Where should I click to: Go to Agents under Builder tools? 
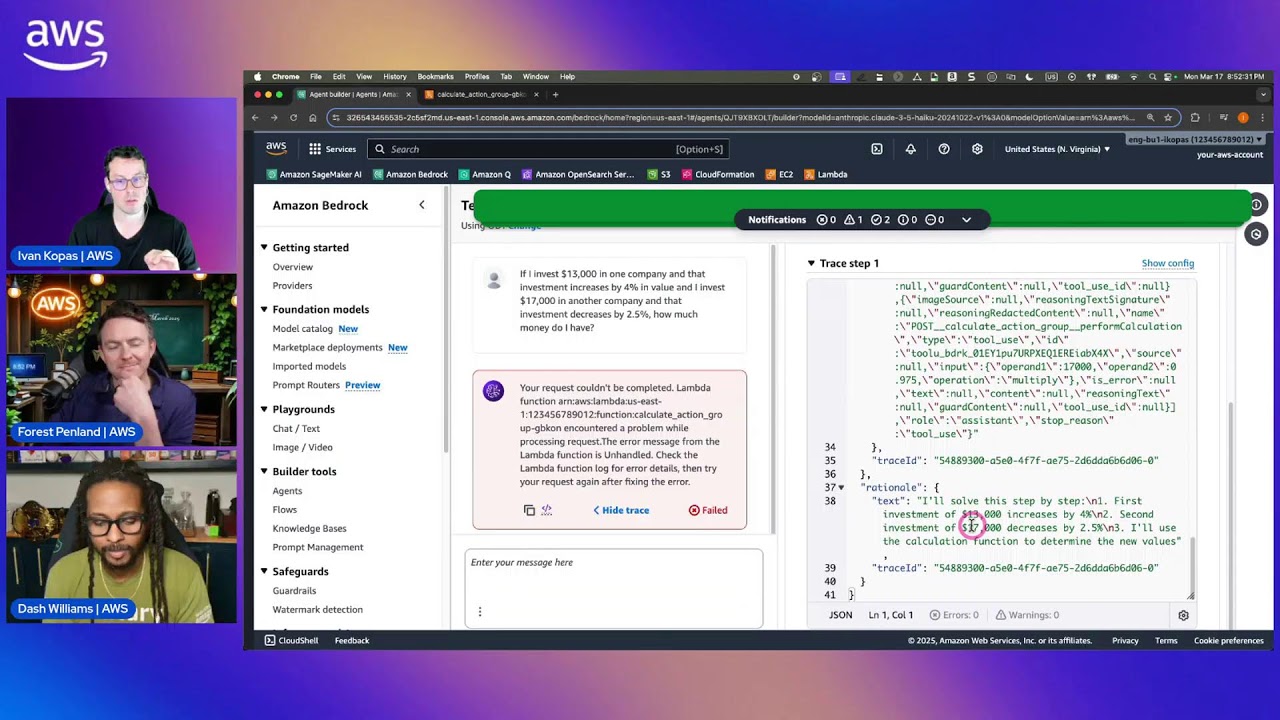click(287, 491)
